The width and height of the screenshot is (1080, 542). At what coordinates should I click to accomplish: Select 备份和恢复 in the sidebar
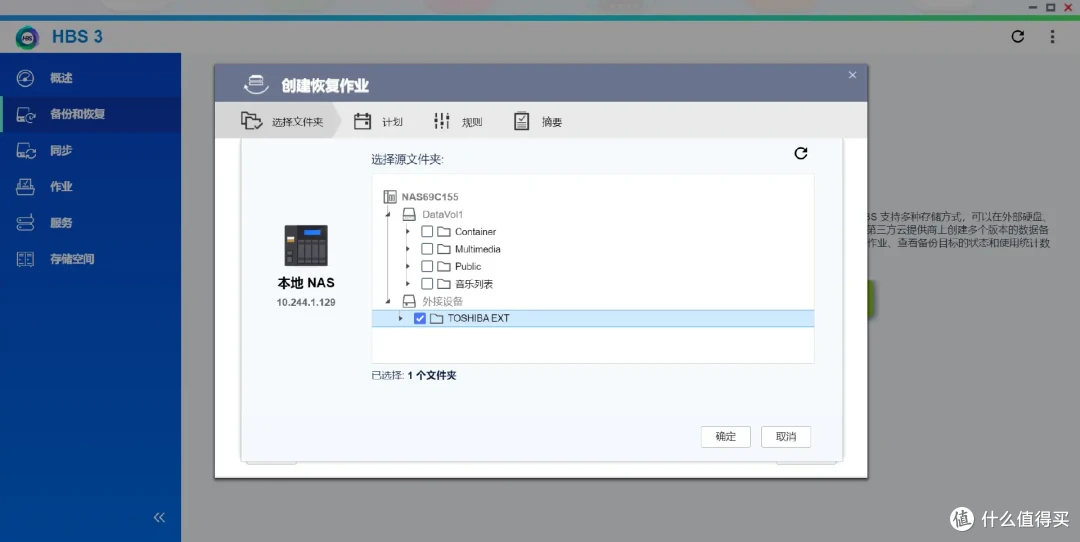coord(90,114)
